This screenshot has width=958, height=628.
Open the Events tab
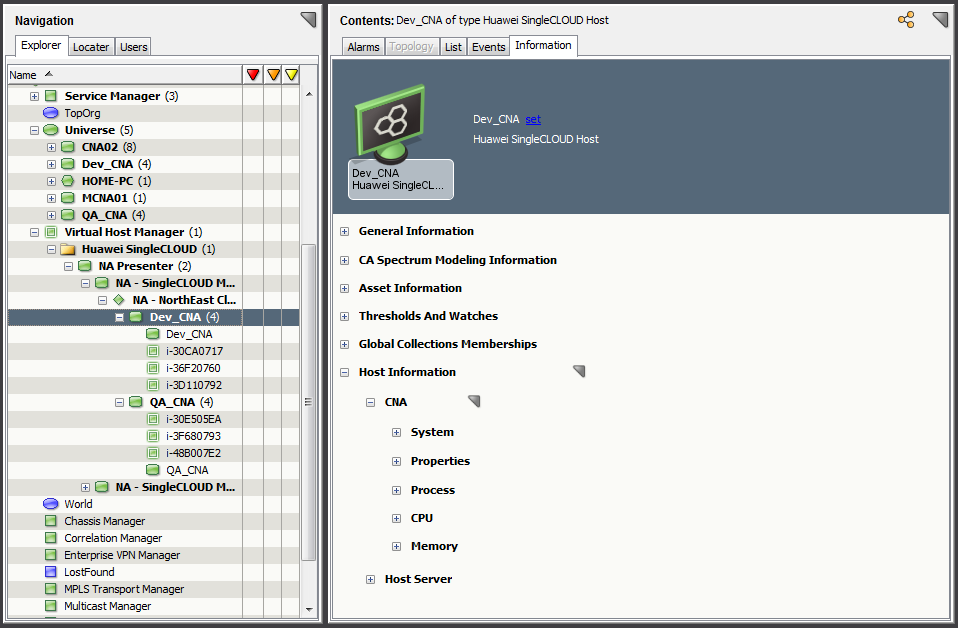coord(489,47)
